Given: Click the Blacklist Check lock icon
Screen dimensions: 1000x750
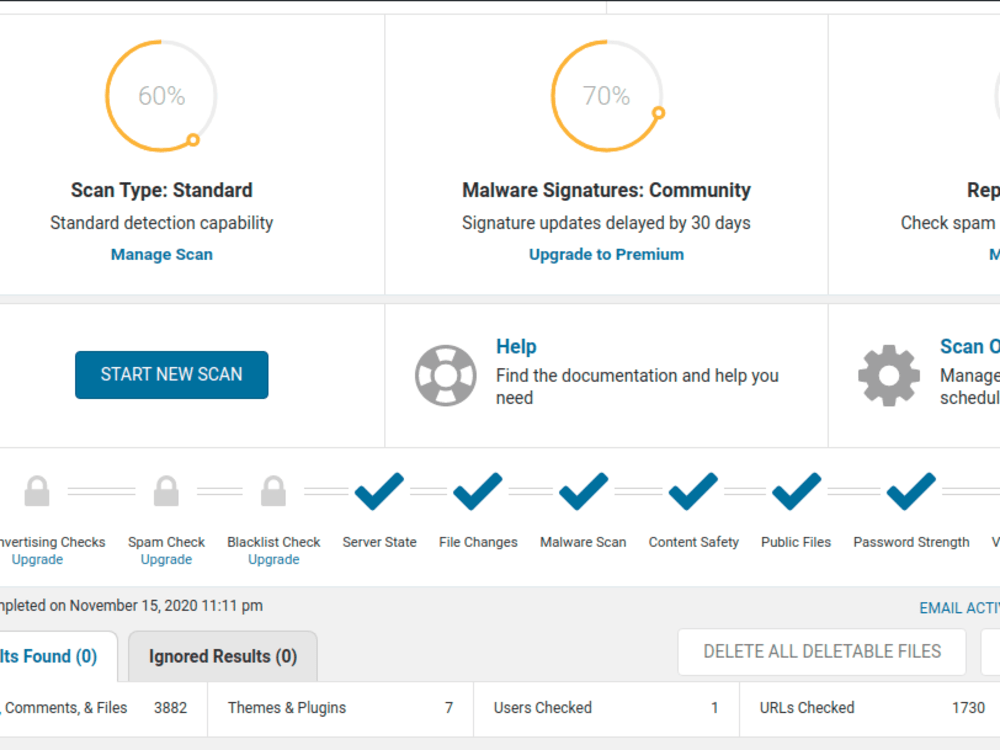Looking at the screenshot, I should 274,491.
